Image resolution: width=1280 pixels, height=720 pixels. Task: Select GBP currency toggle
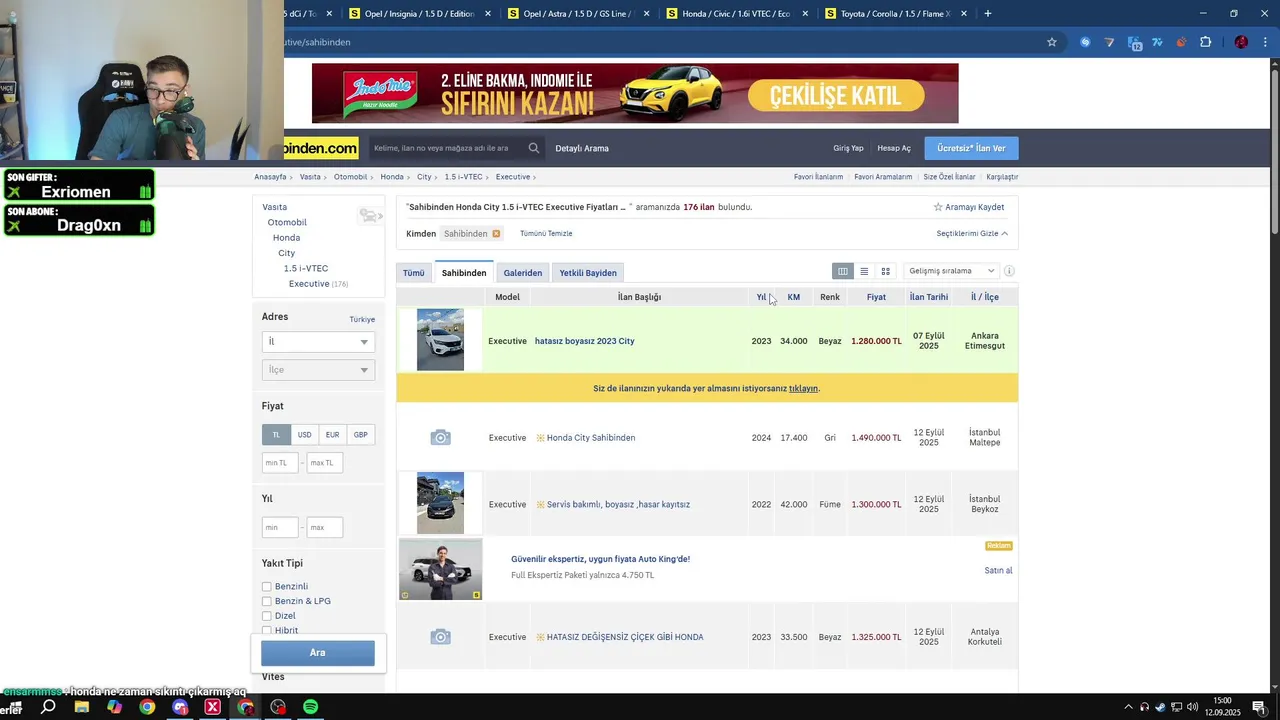point(360,435)
